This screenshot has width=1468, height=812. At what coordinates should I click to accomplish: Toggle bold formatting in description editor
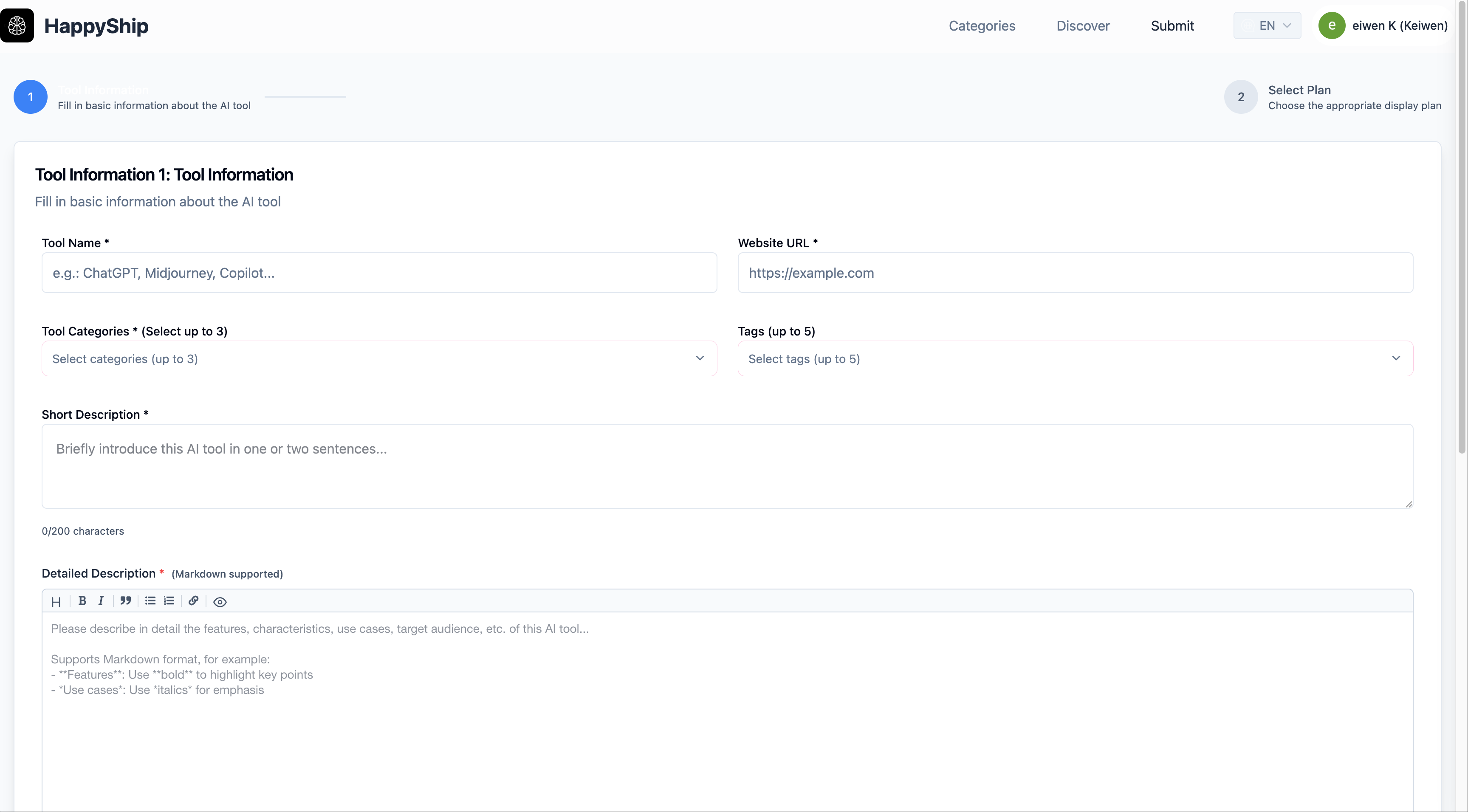(x=82, y=601)
